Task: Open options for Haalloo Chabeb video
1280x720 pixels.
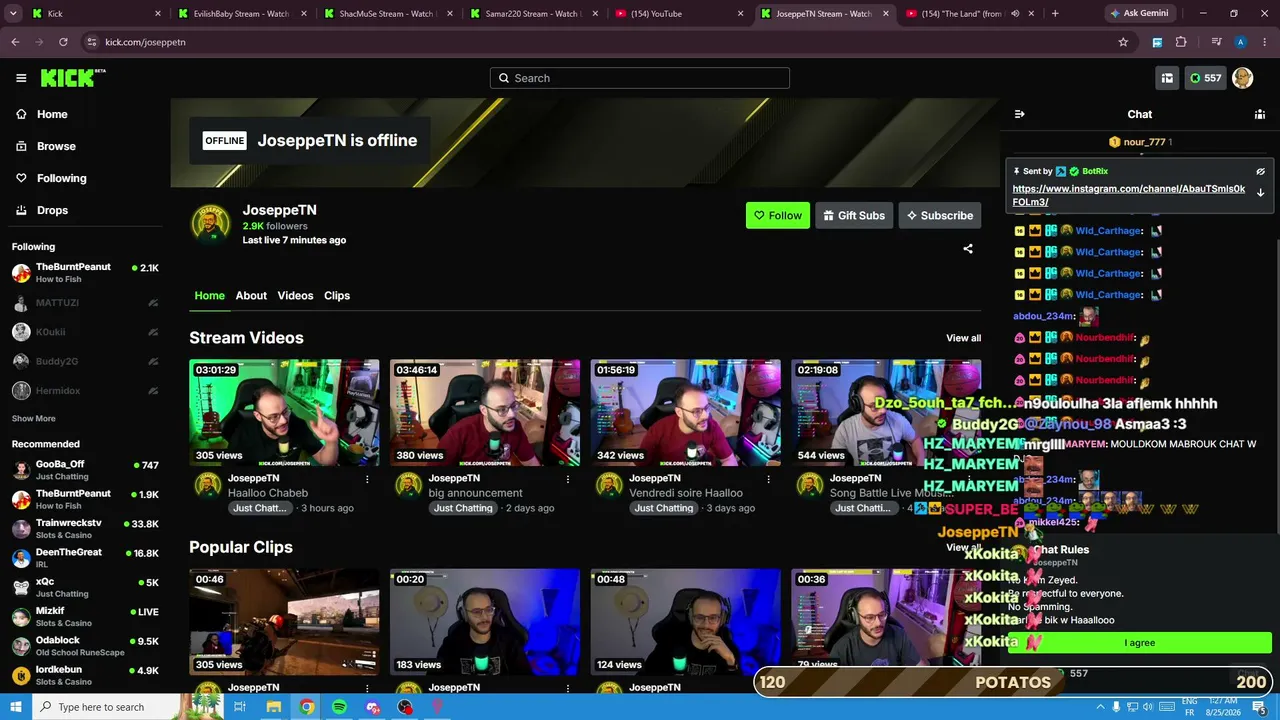Action: tap(367, 480)
